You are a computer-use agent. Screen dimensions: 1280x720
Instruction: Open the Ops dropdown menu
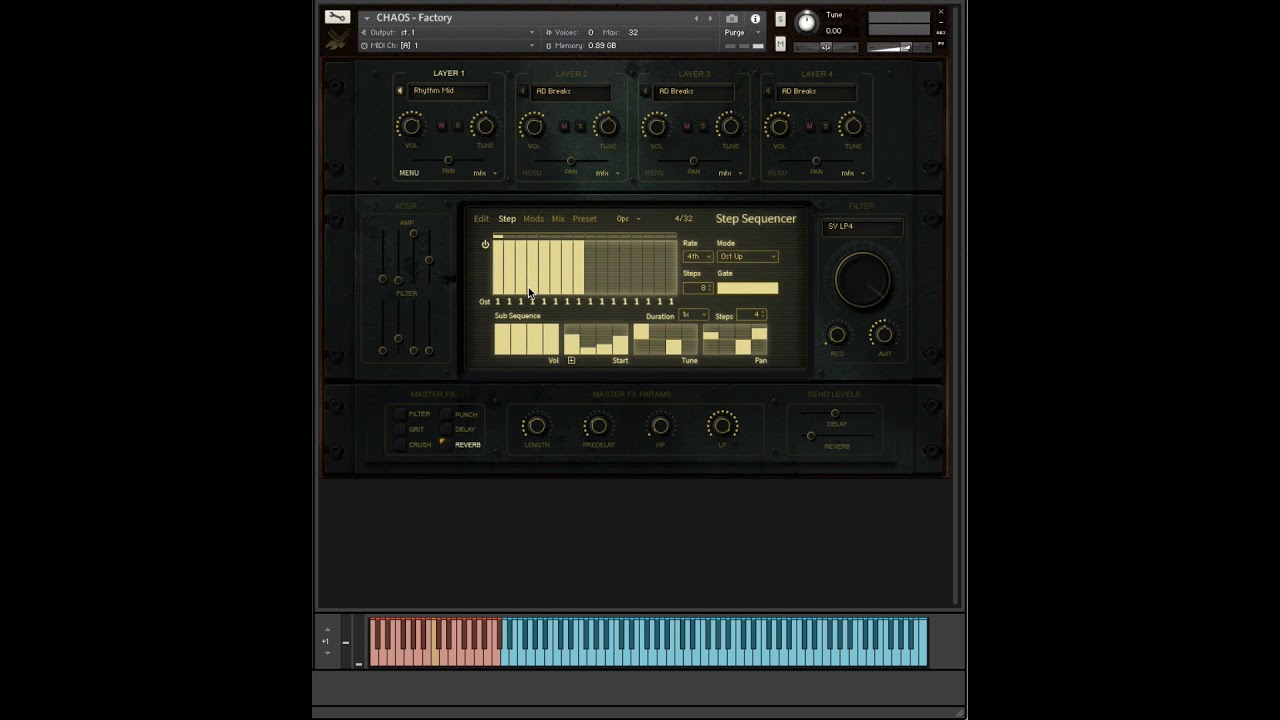[628, 219]
